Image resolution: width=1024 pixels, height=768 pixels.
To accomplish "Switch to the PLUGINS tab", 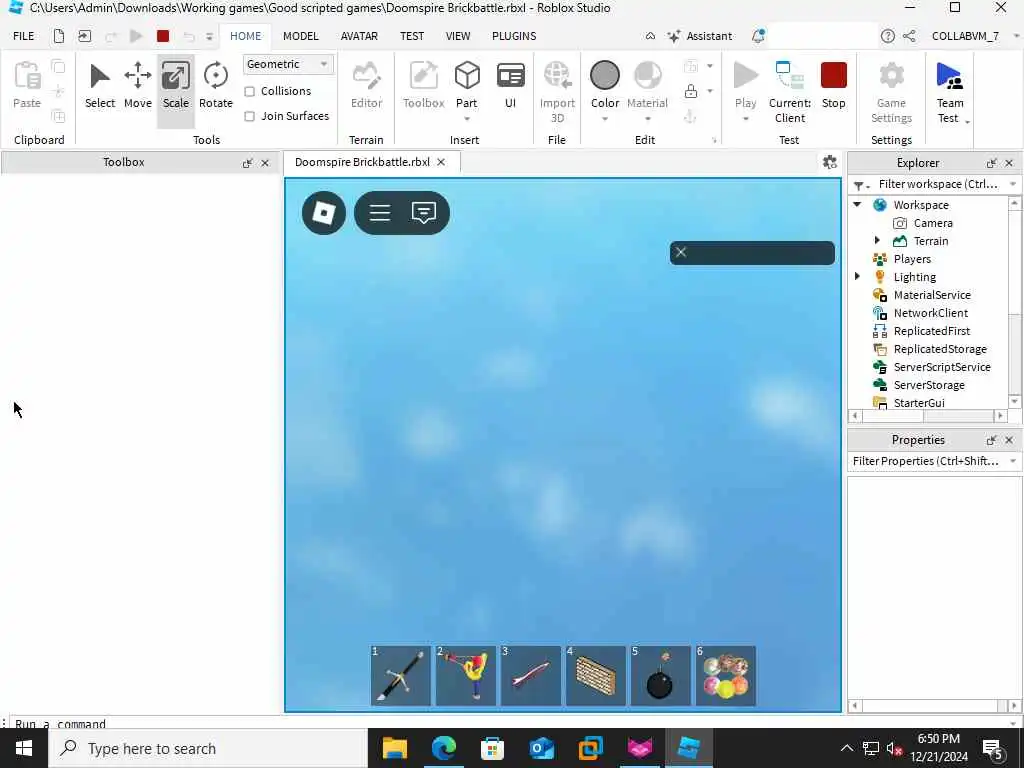I will pyautogui.click(x=514, y=36).
